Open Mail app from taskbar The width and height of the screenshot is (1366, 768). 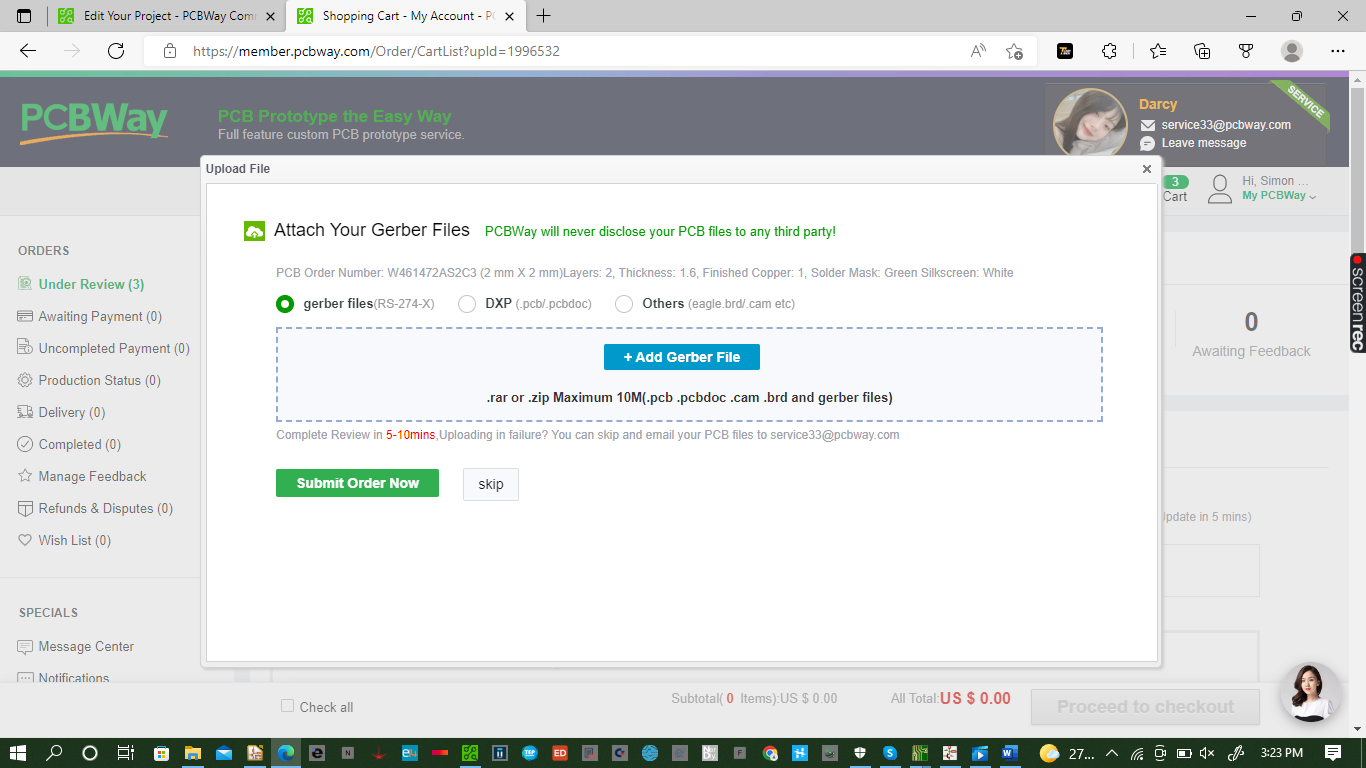coord(223,752)
